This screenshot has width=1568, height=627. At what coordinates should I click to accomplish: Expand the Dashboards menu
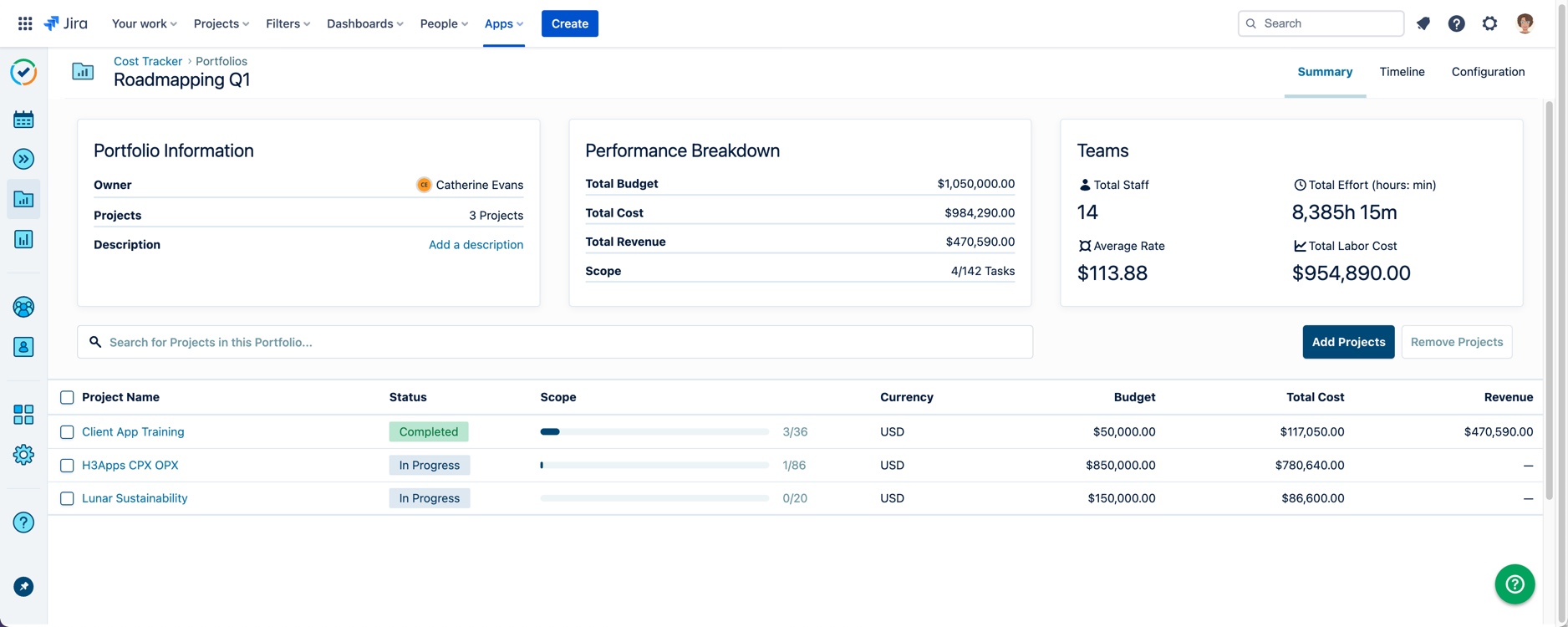coord(364,23)
